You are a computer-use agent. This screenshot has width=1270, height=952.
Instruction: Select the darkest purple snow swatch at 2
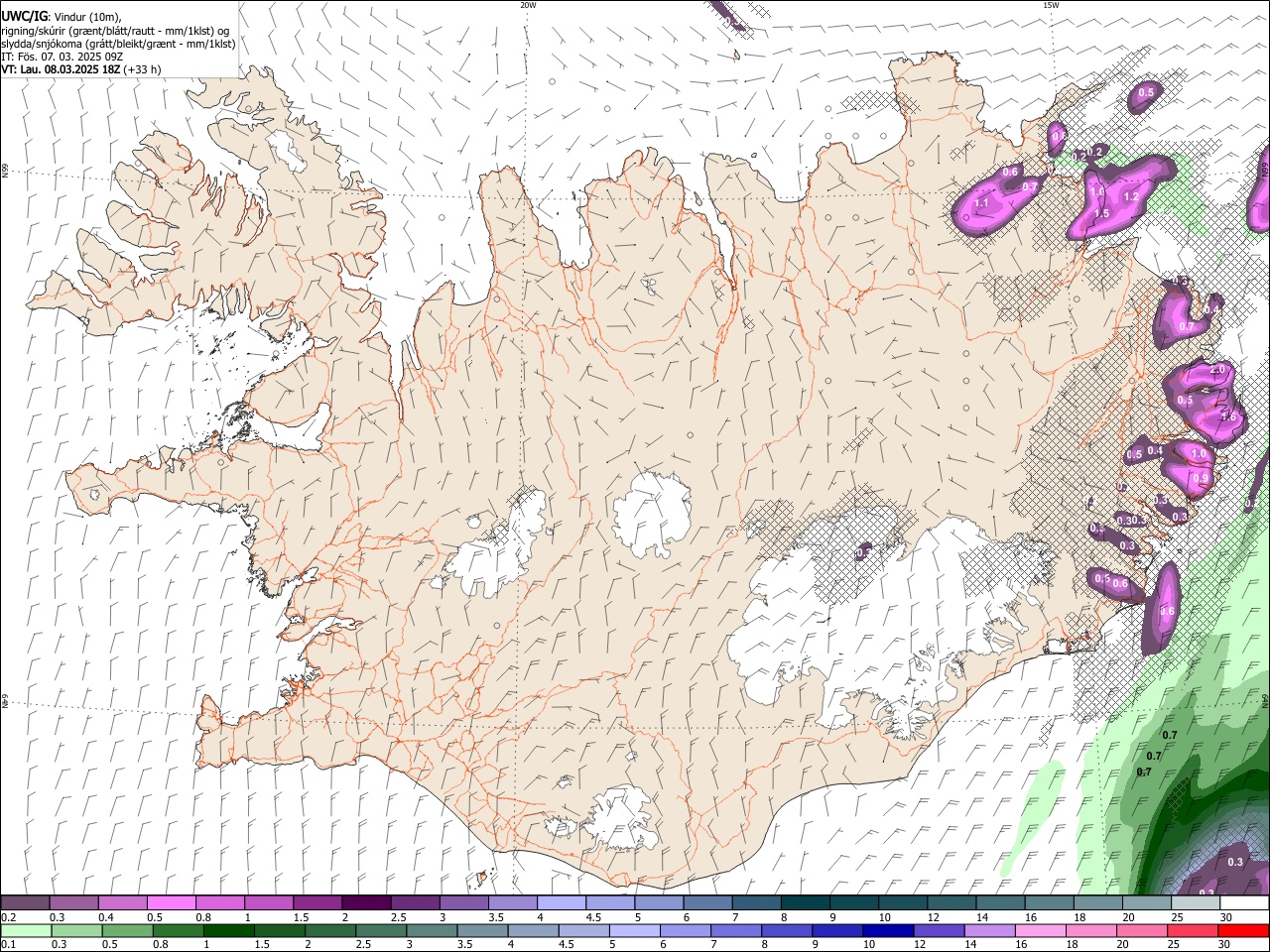click(x=365, y=902)
